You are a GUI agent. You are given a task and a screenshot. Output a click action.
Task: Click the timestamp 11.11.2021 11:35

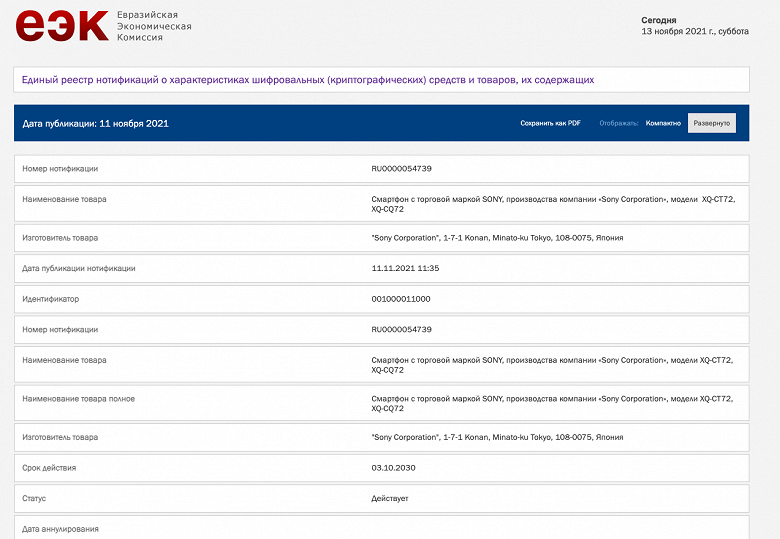point(405,268)
